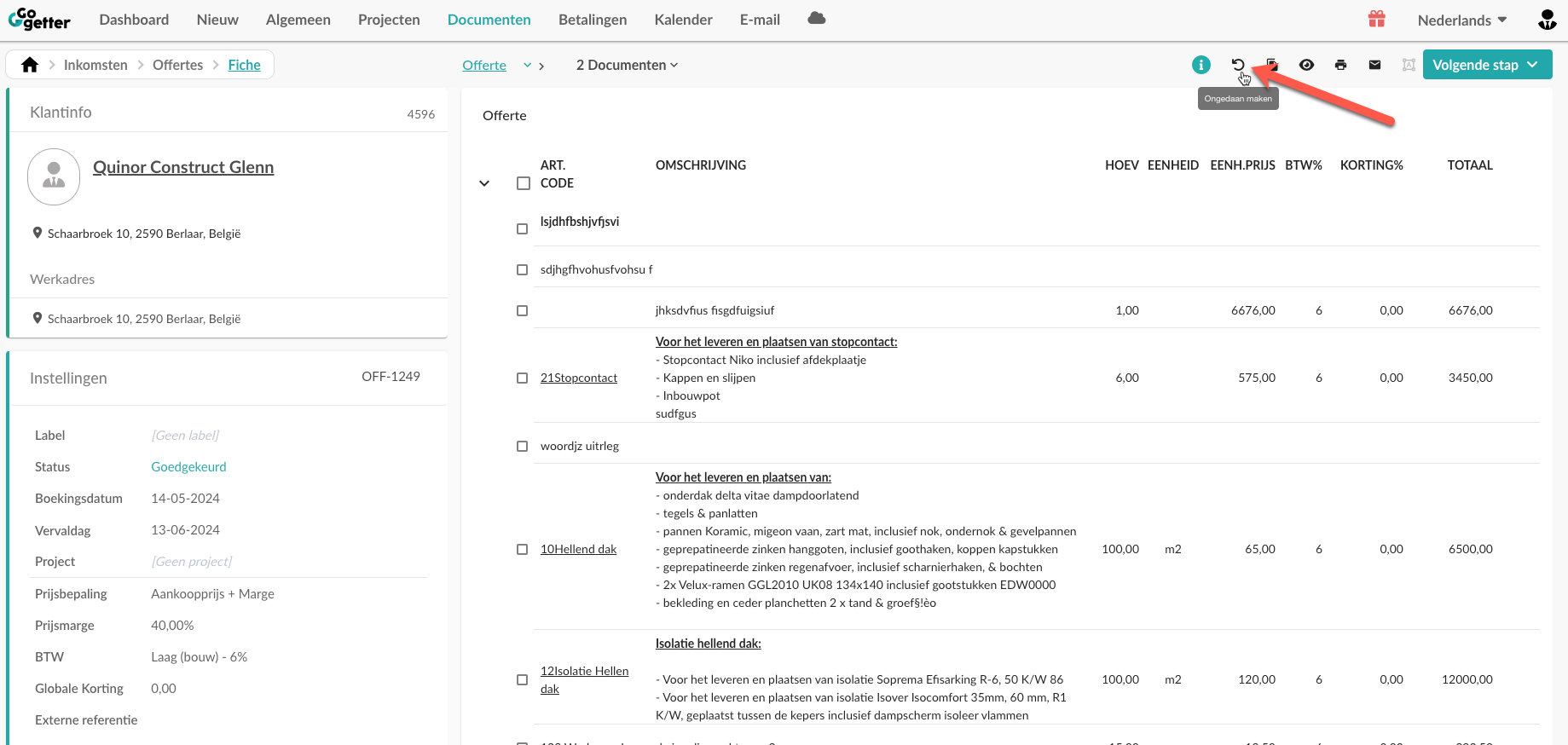Go to Inkomsten in the breadcrumb
Screen dimensions: 1568x745
(x=95, y=65)
